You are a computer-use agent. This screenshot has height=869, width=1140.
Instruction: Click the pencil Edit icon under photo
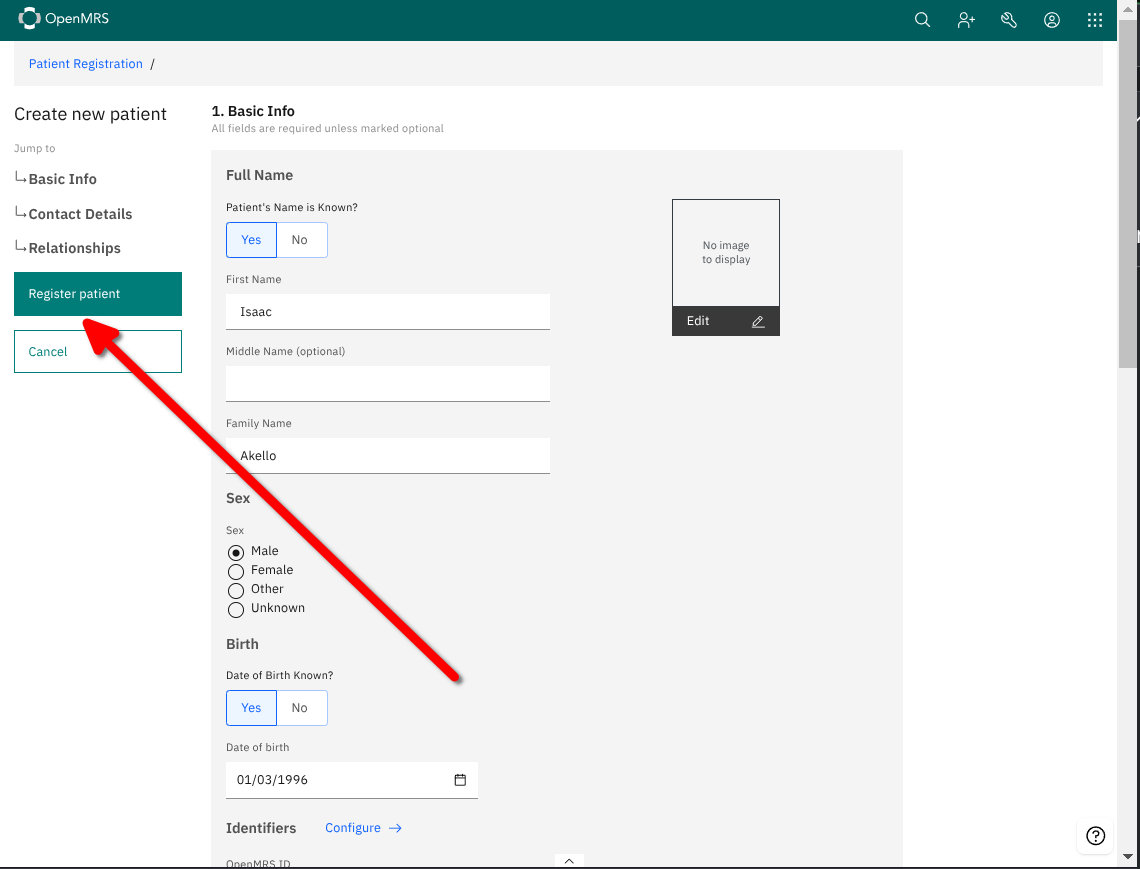tap(757, 321)
